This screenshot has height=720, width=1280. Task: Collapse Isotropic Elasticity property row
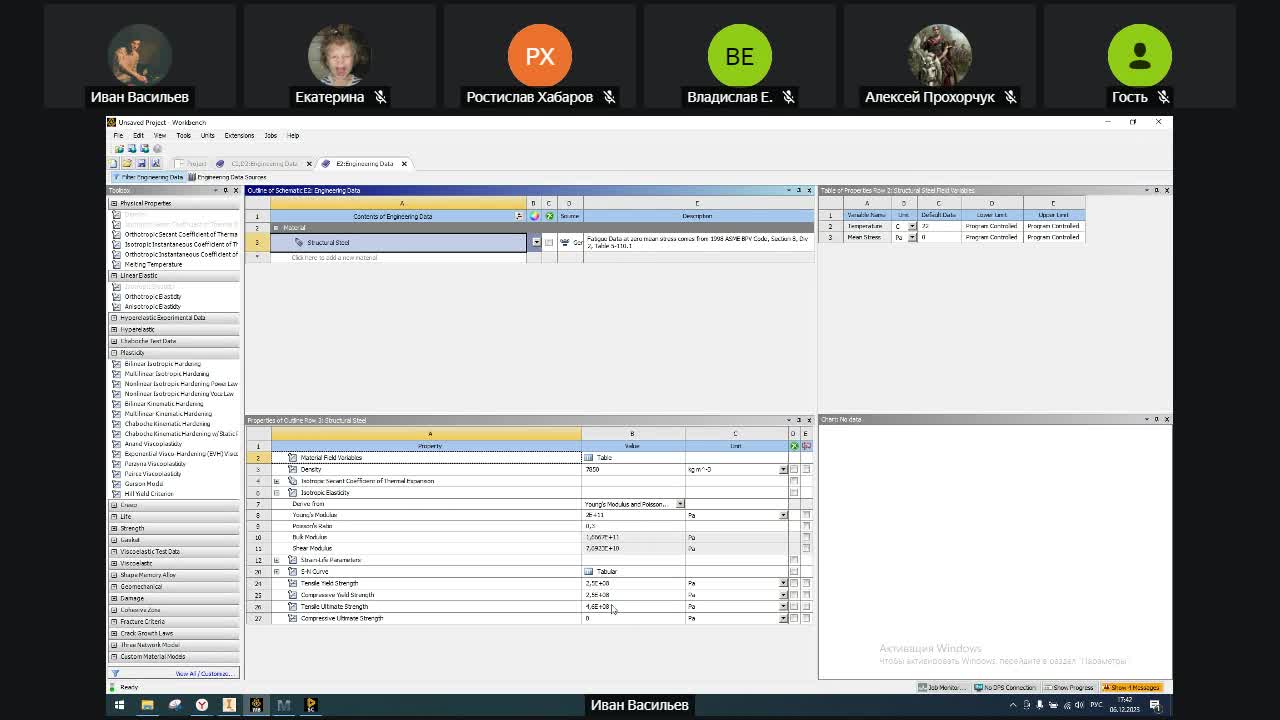277,492
